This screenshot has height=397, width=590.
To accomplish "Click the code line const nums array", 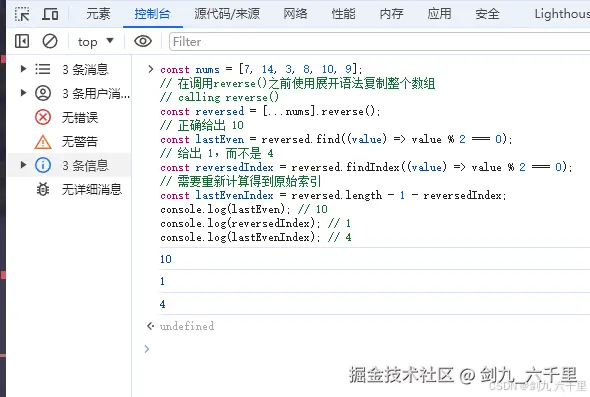I will click(x=262, y=69).
